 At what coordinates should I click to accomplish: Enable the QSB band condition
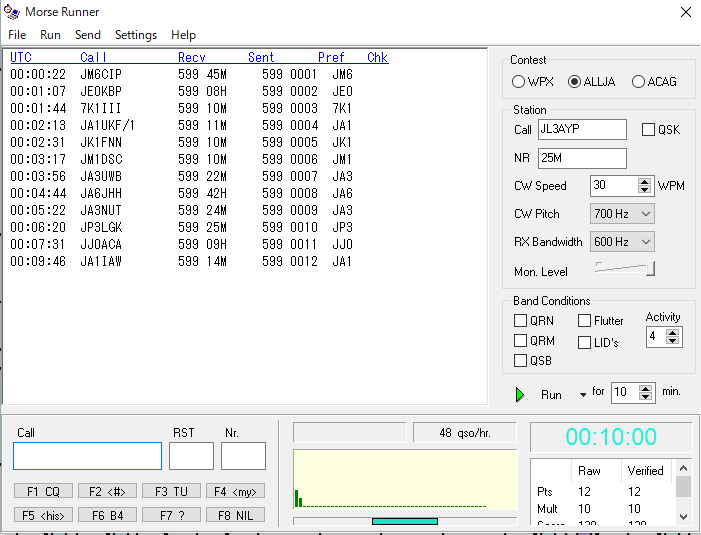520,360
